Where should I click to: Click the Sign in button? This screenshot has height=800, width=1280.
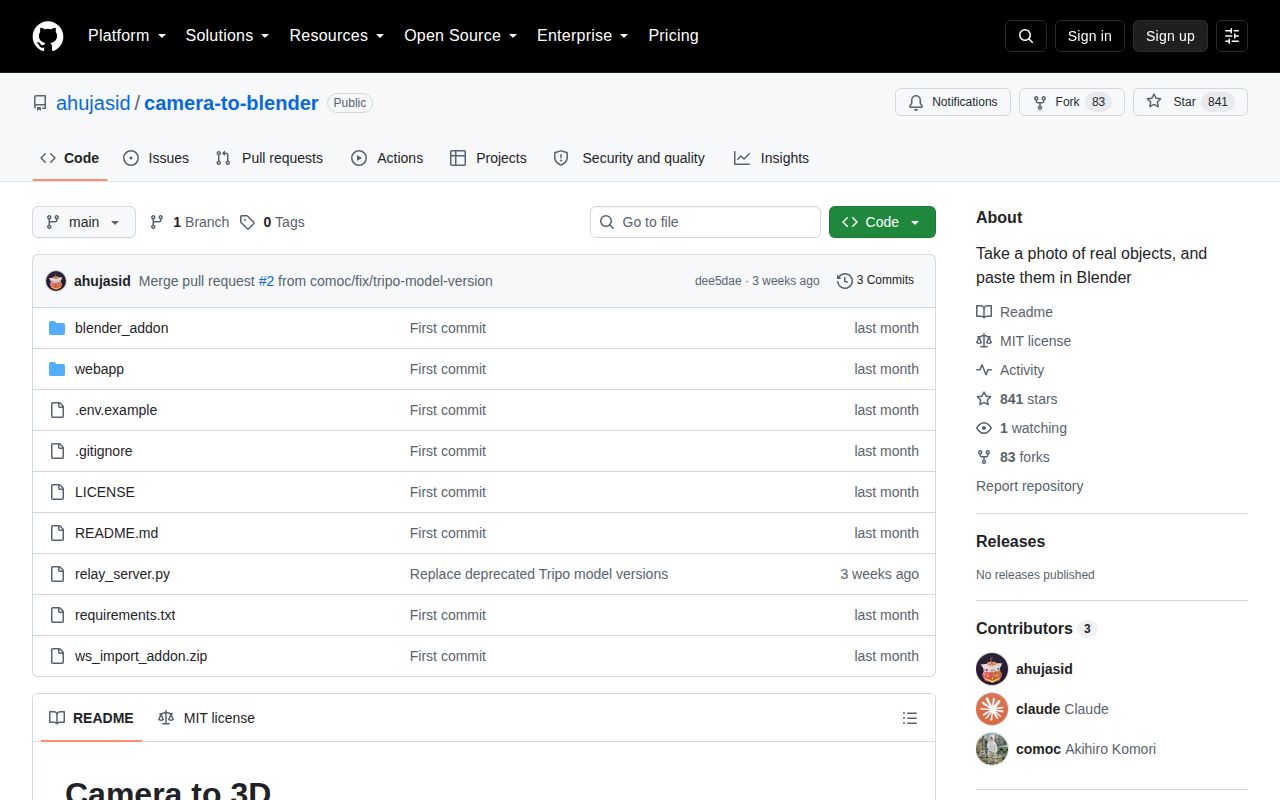(1089, 36)
